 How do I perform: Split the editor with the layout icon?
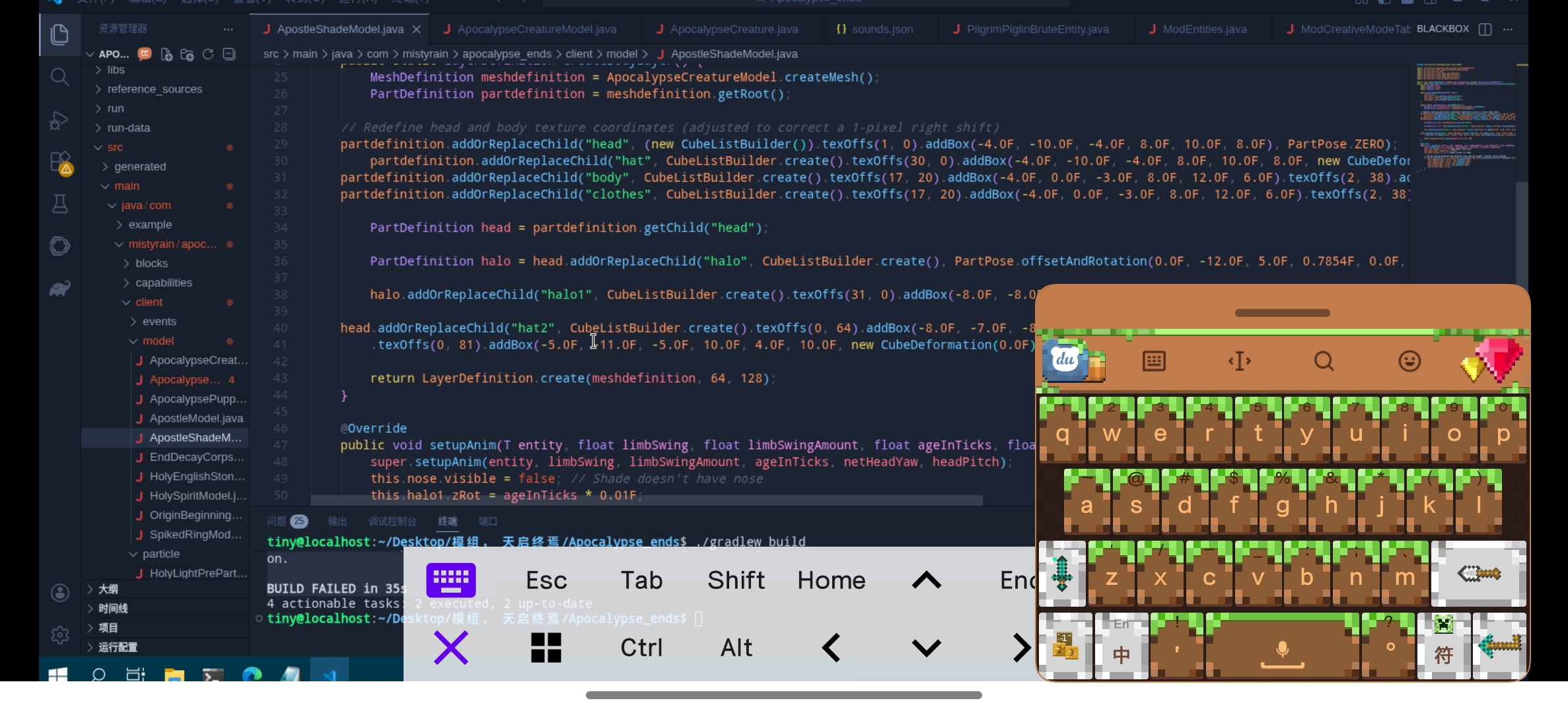(x=1485, y=29)
